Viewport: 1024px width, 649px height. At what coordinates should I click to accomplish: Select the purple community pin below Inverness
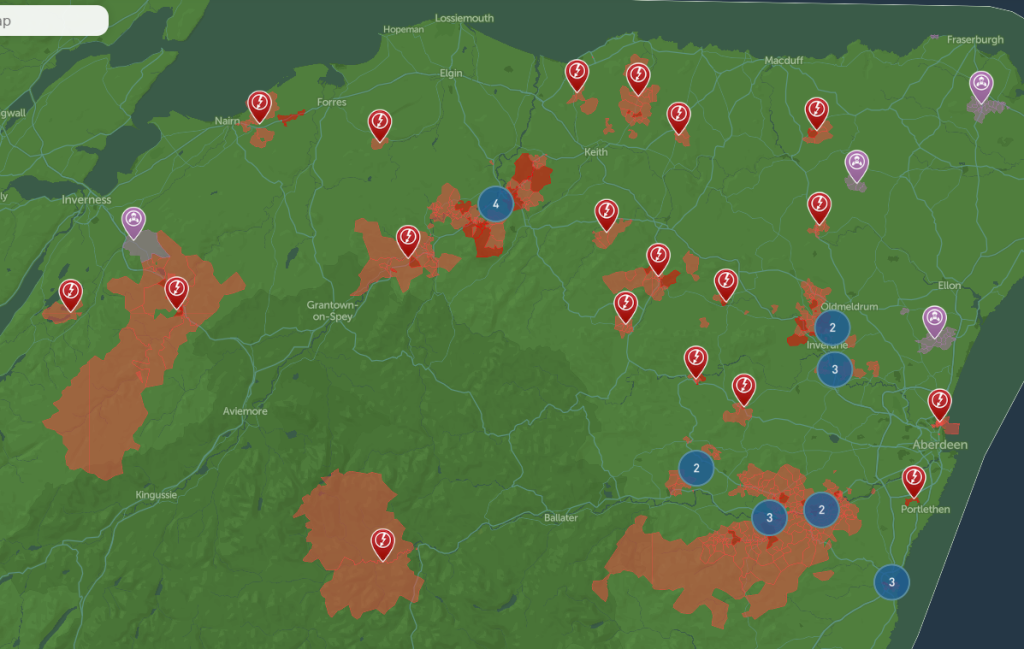coord(134,221)
